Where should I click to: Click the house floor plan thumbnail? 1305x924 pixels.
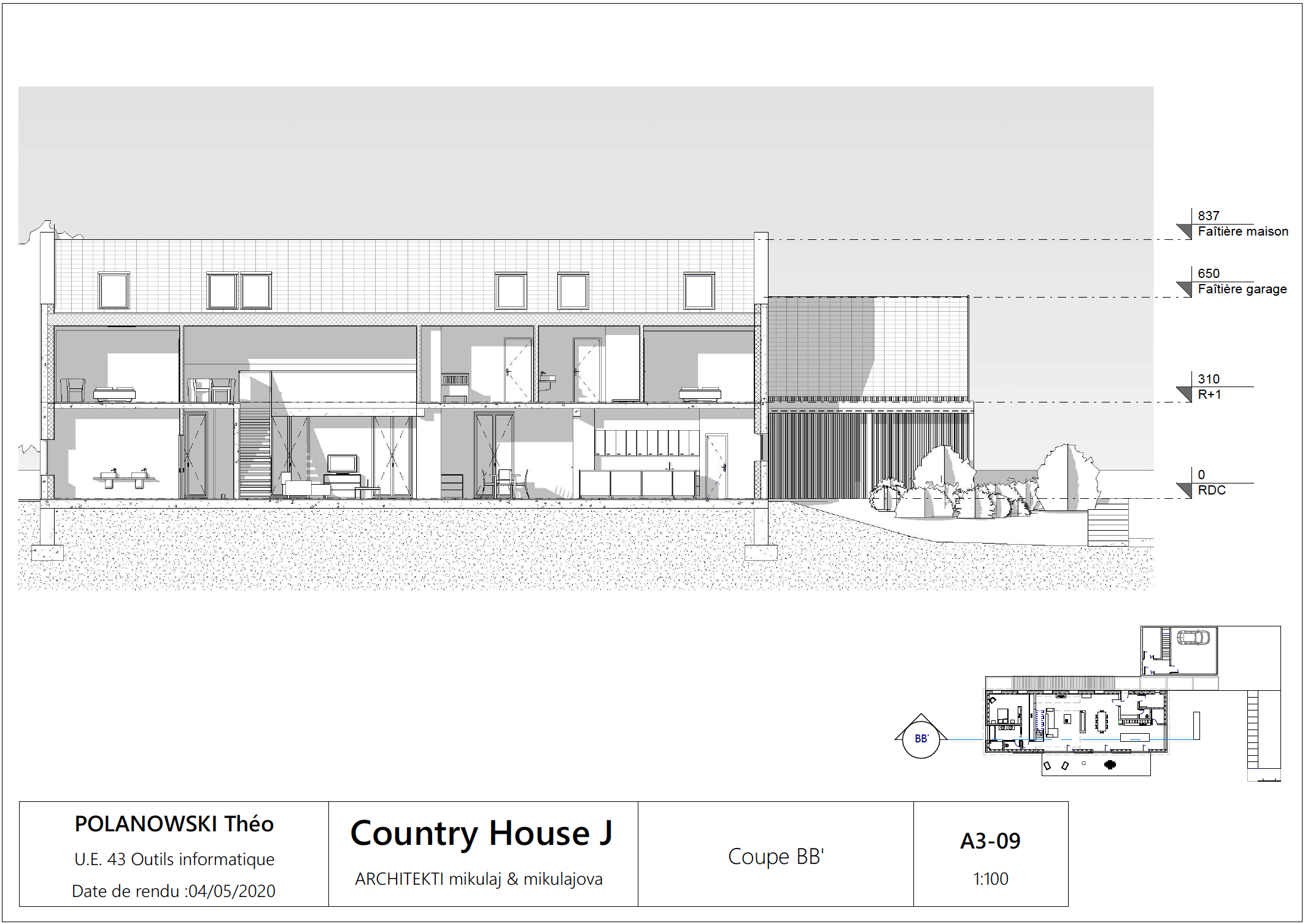coord(1077,722)
